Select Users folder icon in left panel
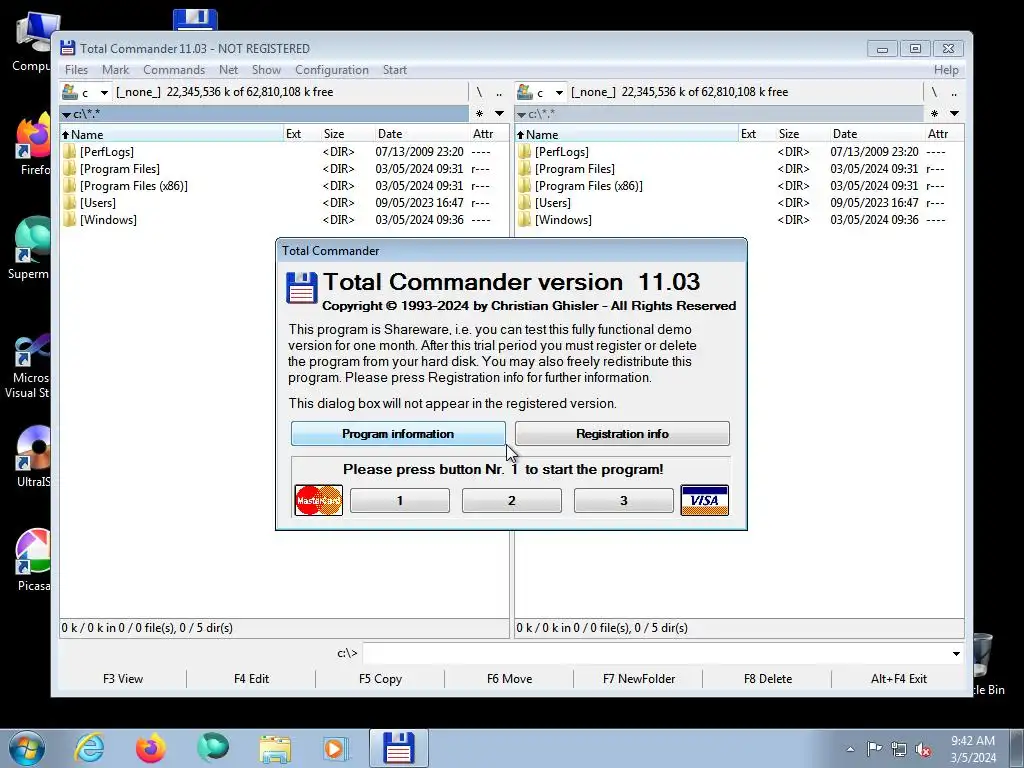This screenshot has width=1024, height=768. (69, 202)
